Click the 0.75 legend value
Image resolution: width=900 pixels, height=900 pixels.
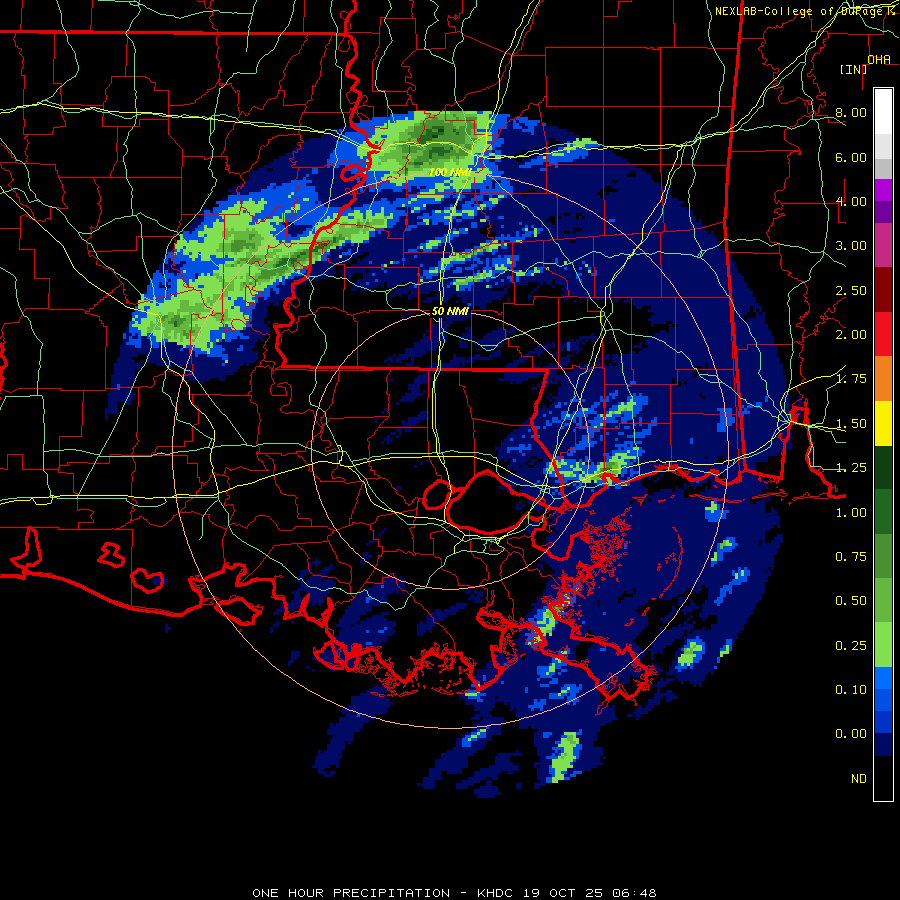(851, 557)
